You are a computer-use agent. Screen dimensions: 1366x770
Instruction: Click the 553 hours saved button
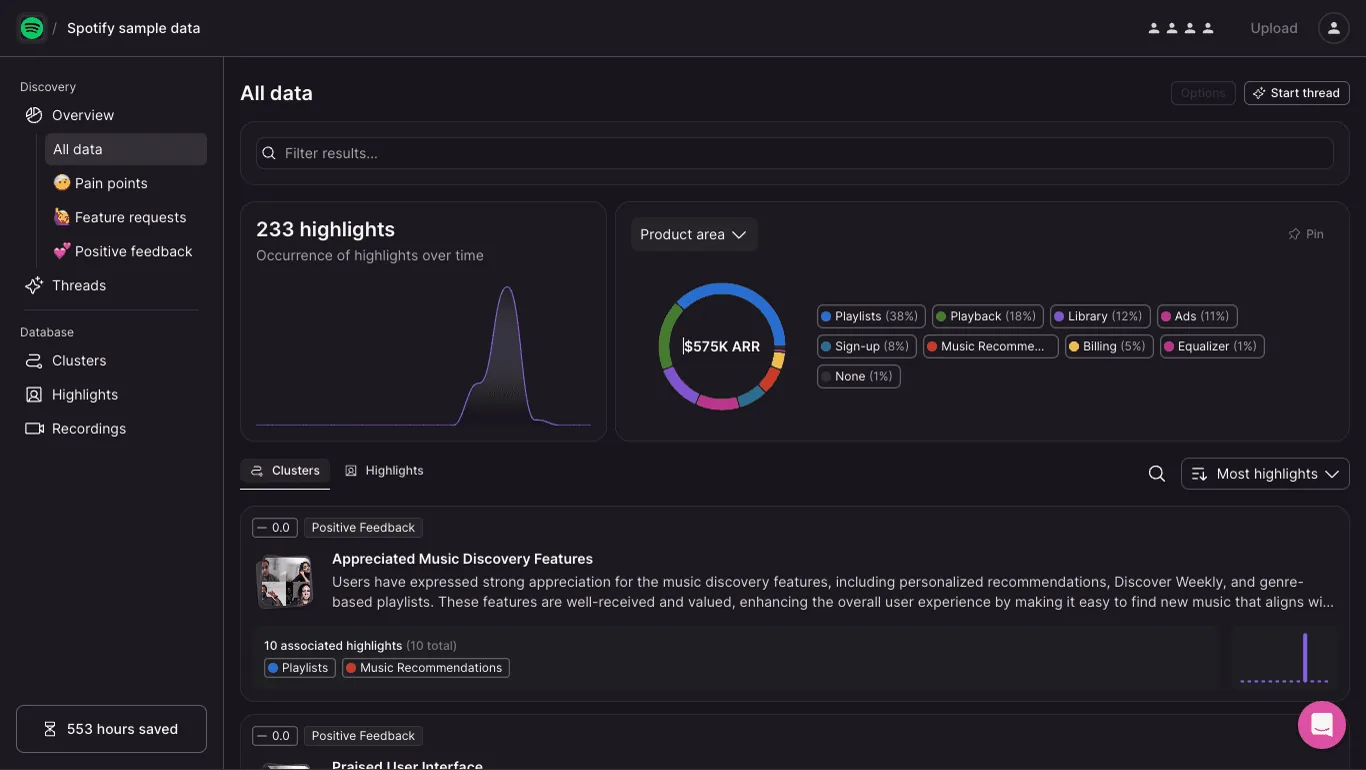(111, 729)
